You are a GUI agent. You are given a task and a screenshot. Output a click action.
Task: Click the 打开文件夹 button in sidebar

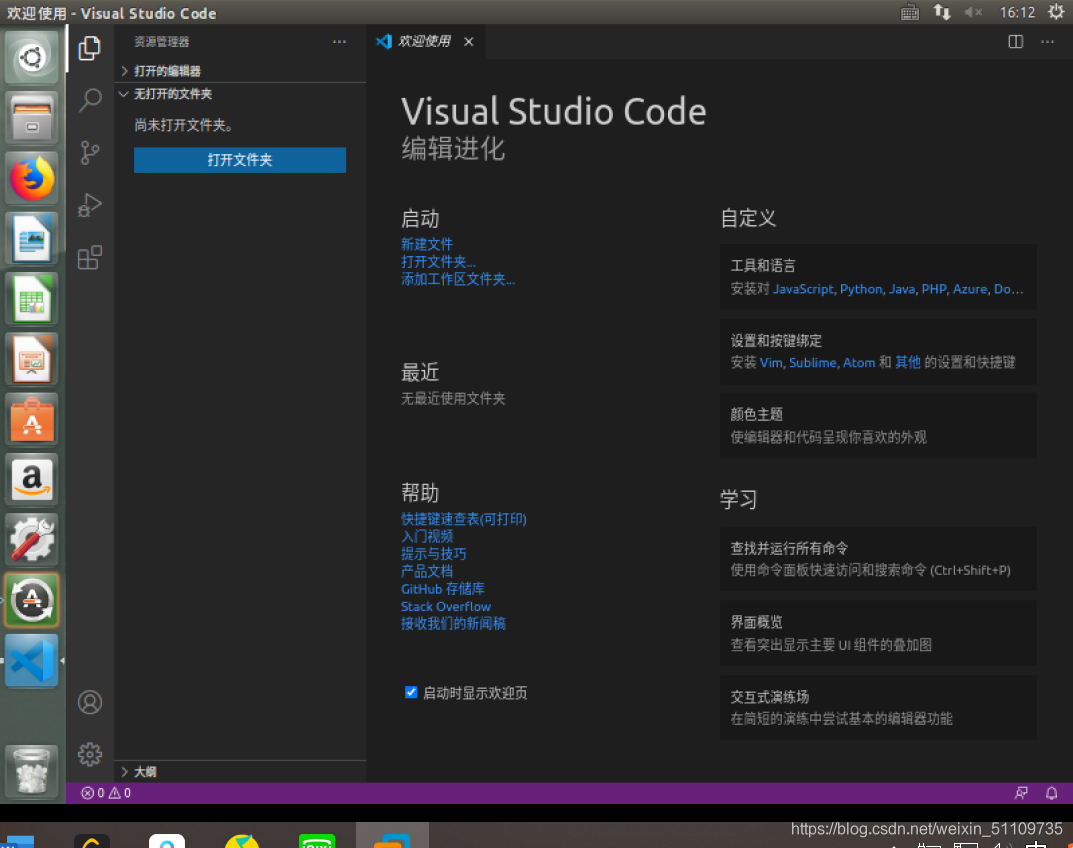click(240, 160)
